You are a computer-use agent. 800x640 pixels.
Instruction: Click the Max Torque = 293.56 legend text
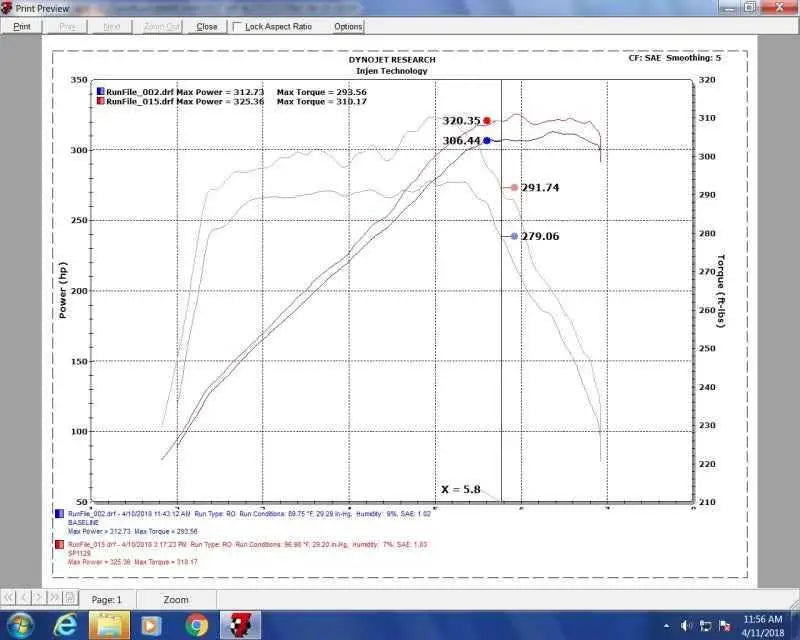(321, 92)
